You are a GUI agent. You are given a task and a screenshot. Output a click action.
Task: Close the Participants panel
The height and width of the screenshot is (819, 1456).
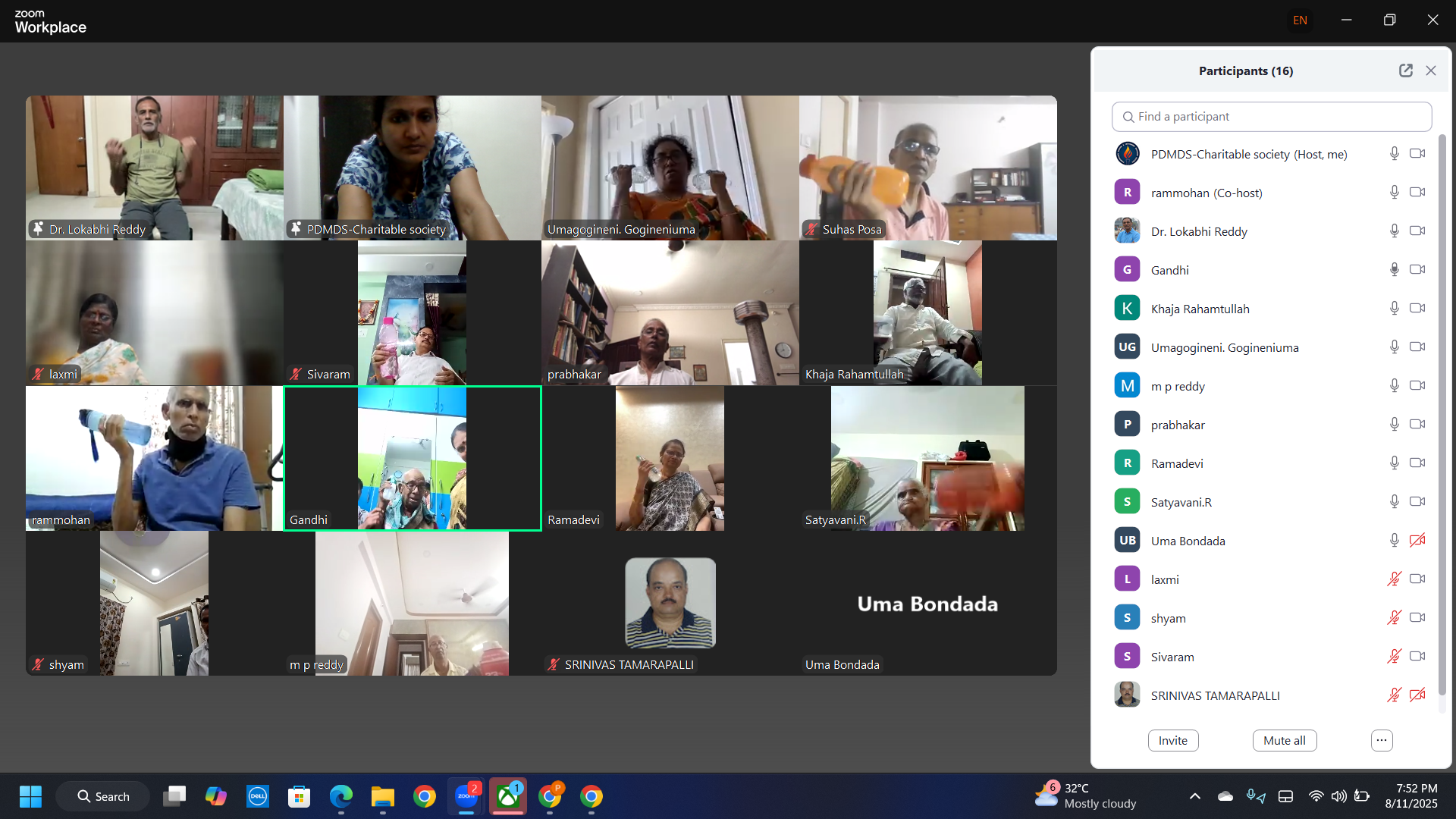pyautogui.click(x=1431, y=71)
